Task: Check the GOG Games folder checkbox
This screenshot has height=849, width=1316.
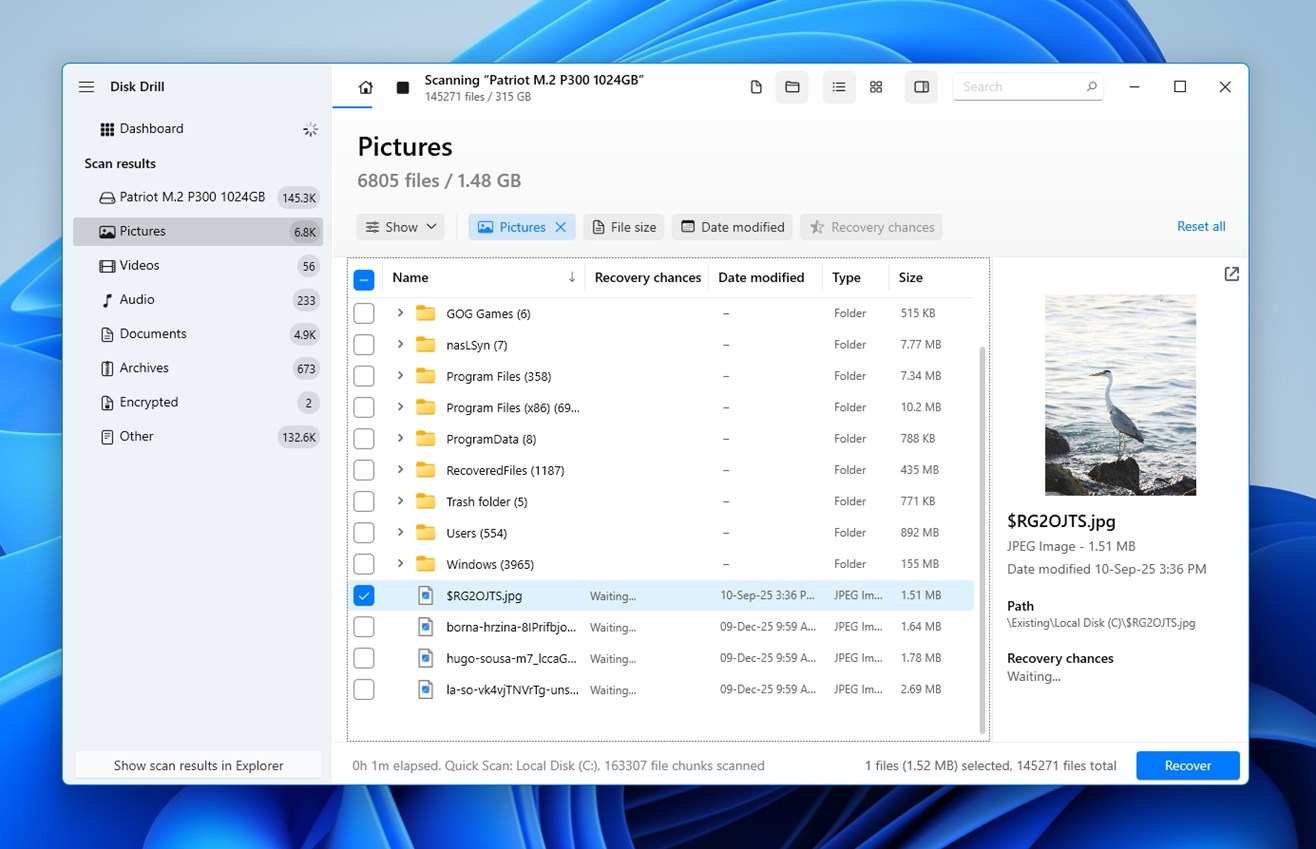Action: (x=364, y=314)
